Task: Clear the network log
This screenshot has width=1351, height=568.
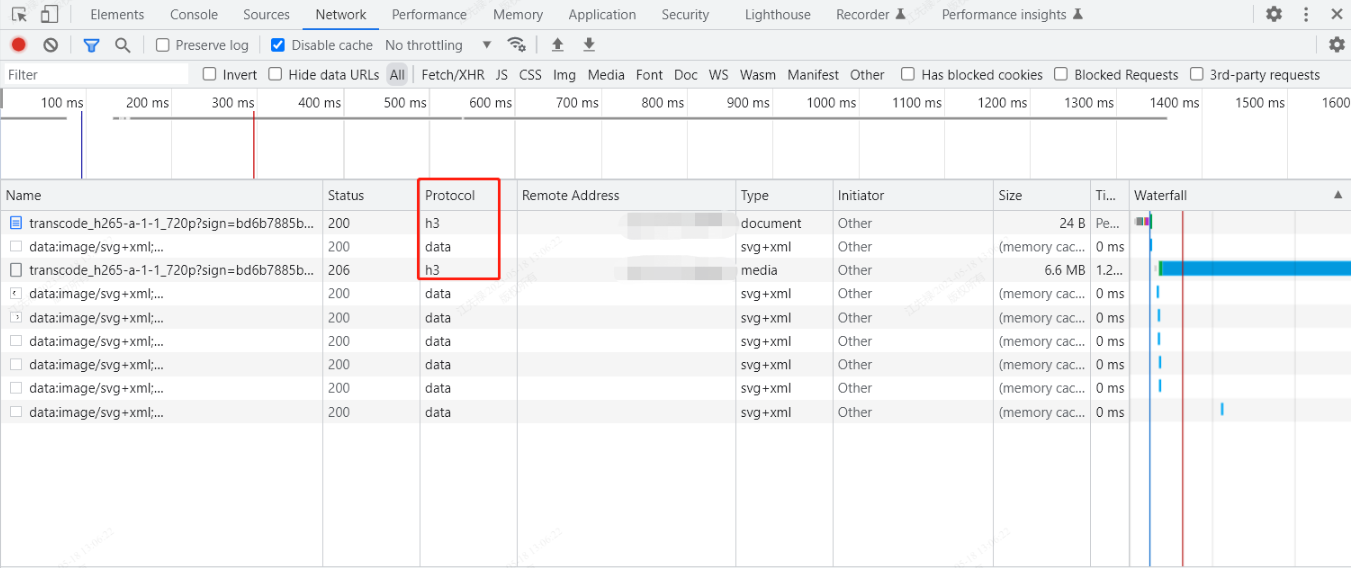Action: (x=50, y=45)
